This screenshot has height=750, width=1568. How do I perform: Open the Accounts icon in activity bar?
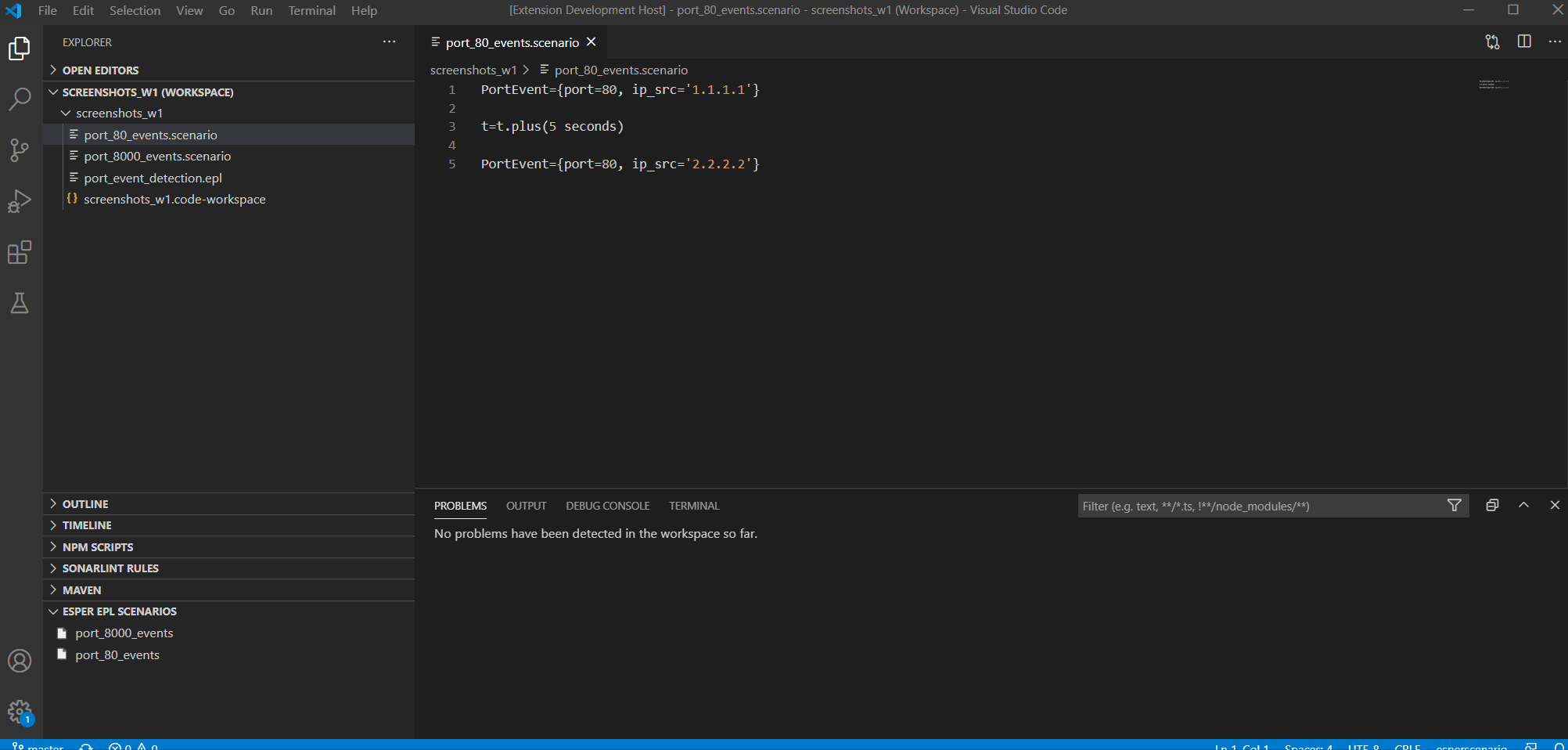click(19, 661)
